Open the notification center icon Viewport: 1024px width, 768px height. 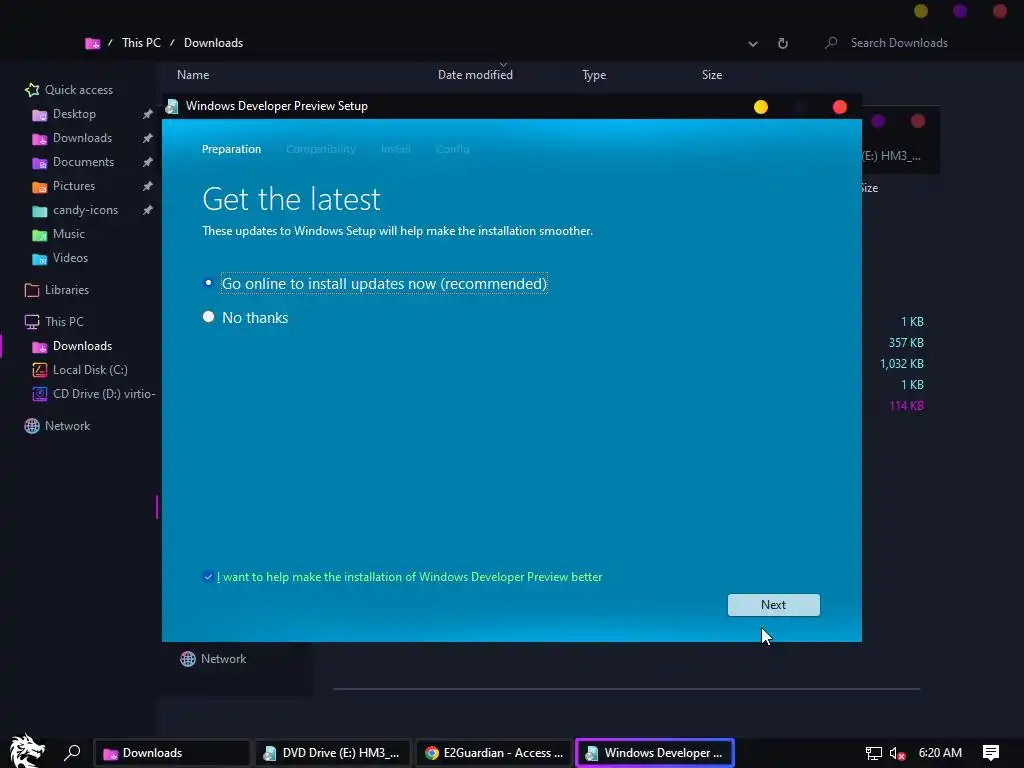pos(991,753)
